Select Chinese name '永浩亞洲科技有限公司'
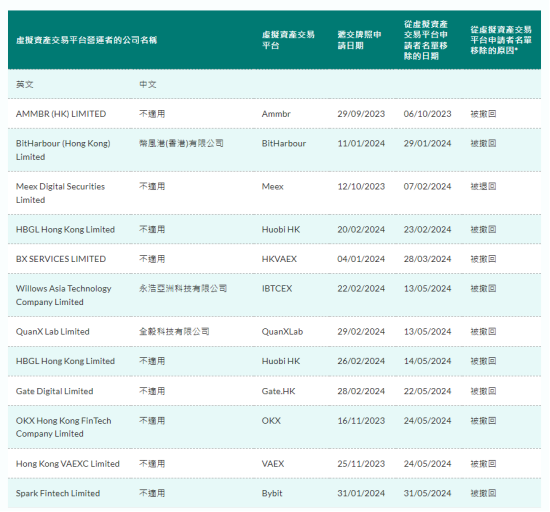Image resolution: width=550 pixels, height=512 pixels. [183, 288]
